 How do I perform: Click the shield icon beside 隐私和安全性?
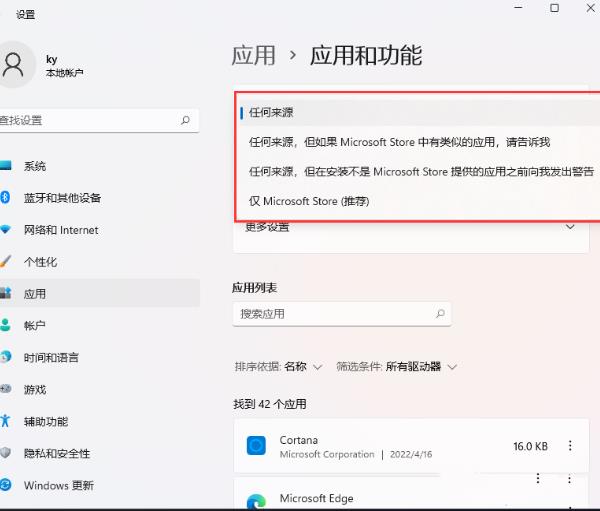(5, 453)
